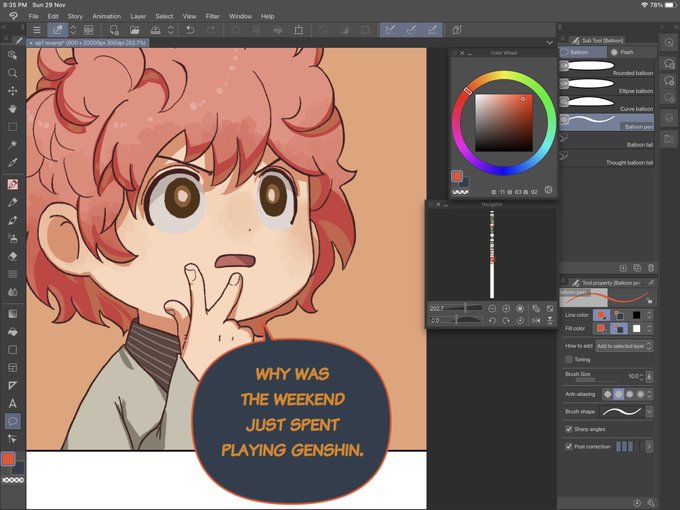Open Brush Size dynamics button
The height and width of the screenshot is (510, 680).
649,376
